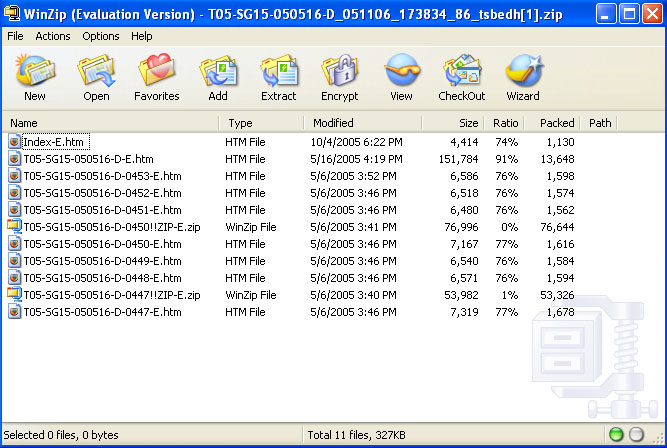The image size is (667, 448).
Task: Click the 'Selected 0 files, 0 bytes' status
Action: pos(61,435)
